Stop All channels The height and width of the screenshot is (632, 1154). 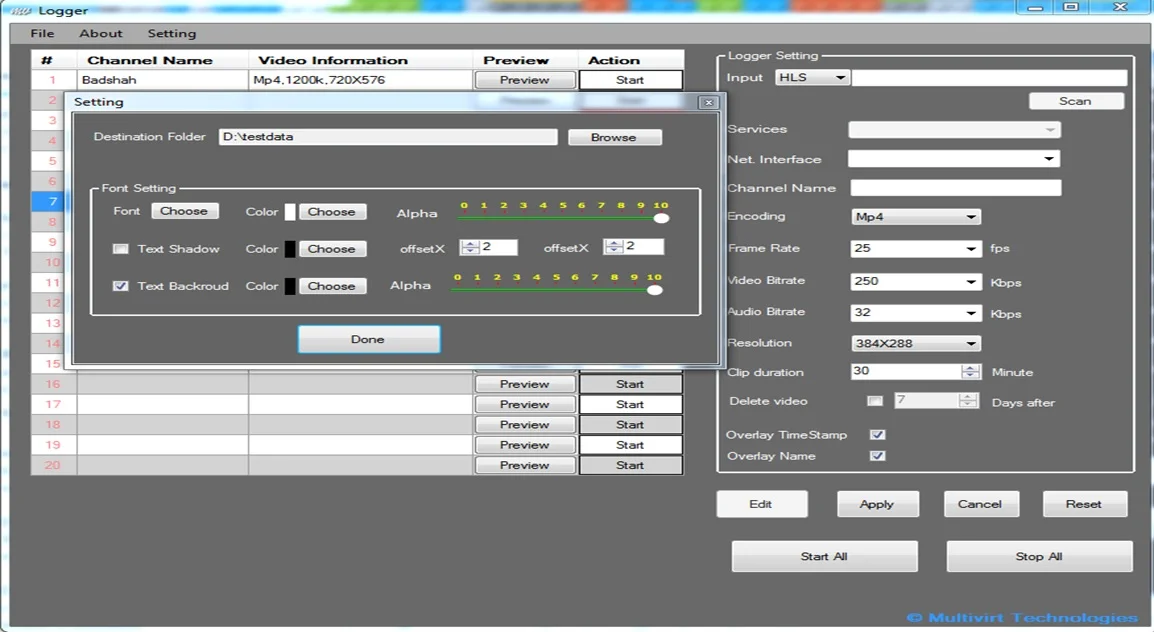click(x=1038, y=555)
